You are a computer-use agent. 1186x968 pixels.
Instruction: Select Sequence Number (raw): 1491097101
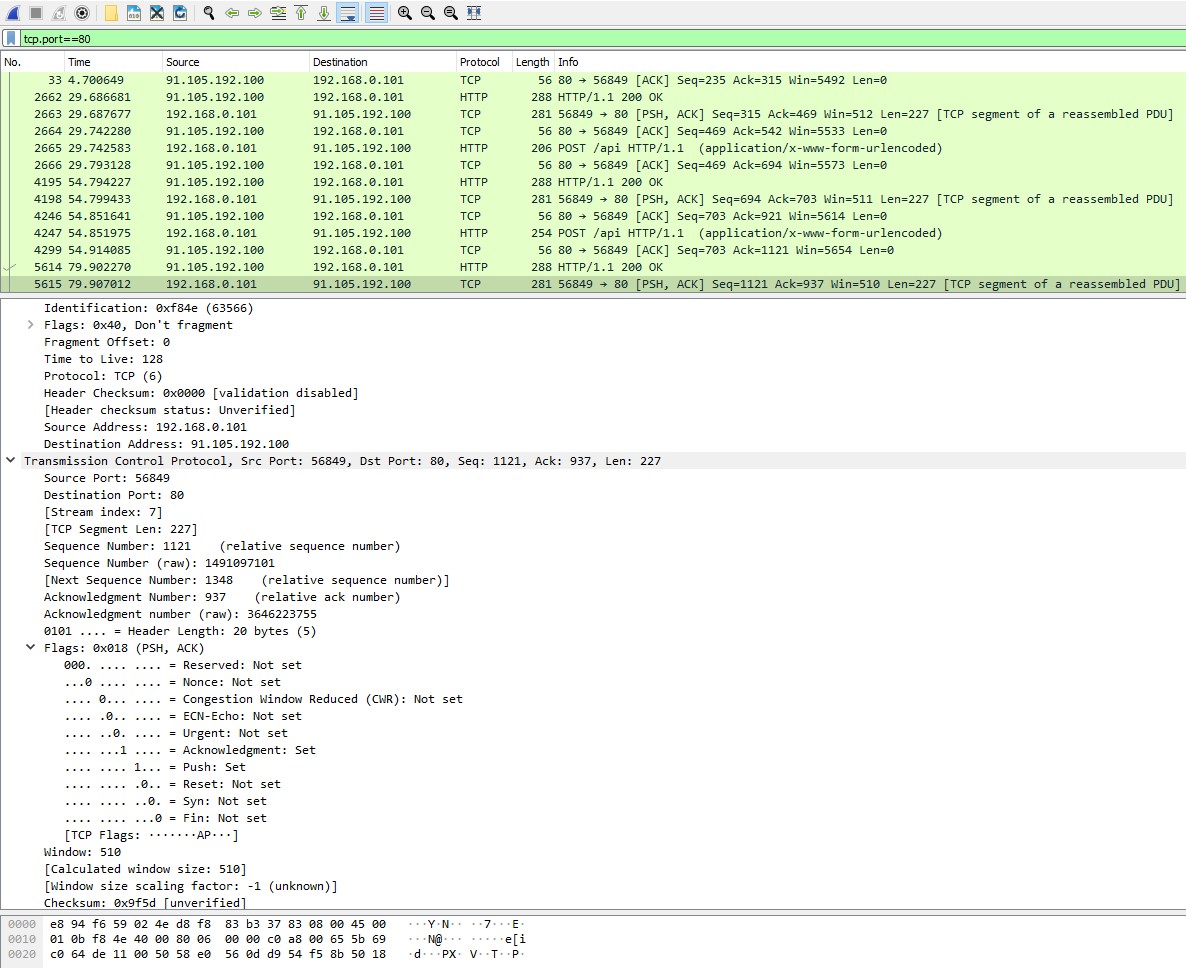[x=159, y=563]
